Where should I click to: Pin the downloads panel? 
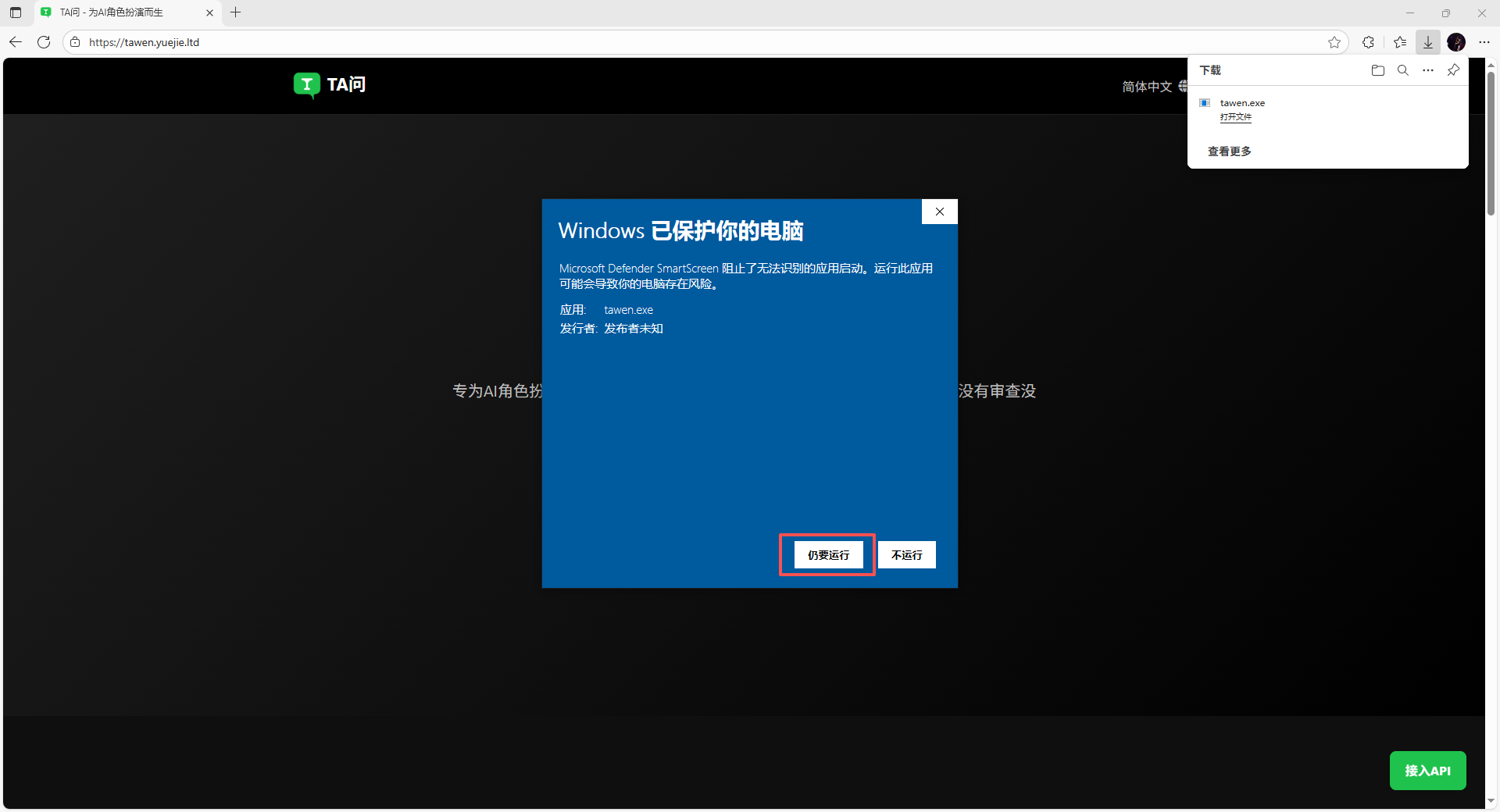point(1453,70)
